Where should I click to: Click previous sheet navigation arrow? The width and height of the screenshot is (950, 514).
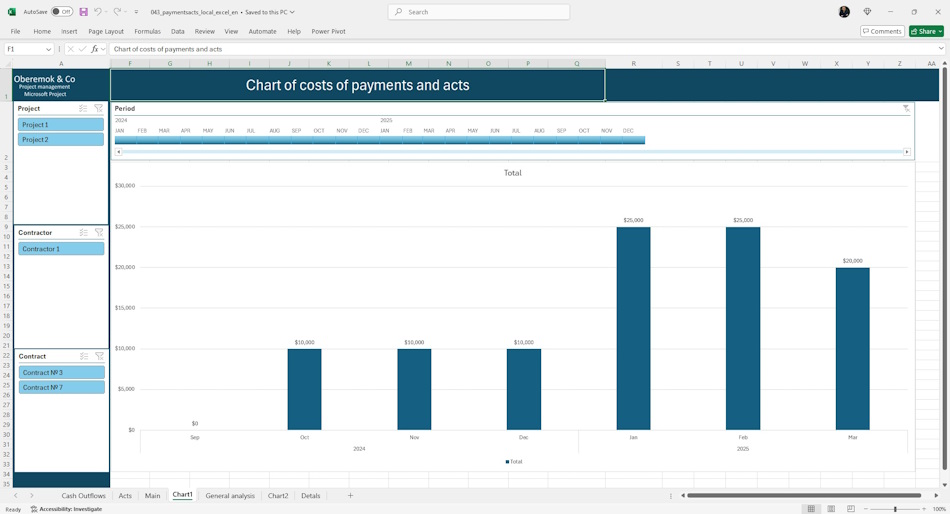click(16, 496)
